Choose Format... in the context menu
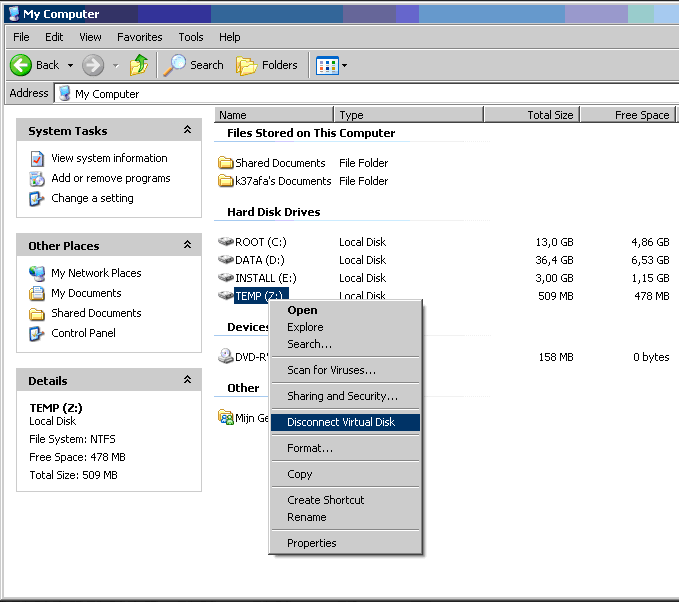 click(x=345, y=448)
